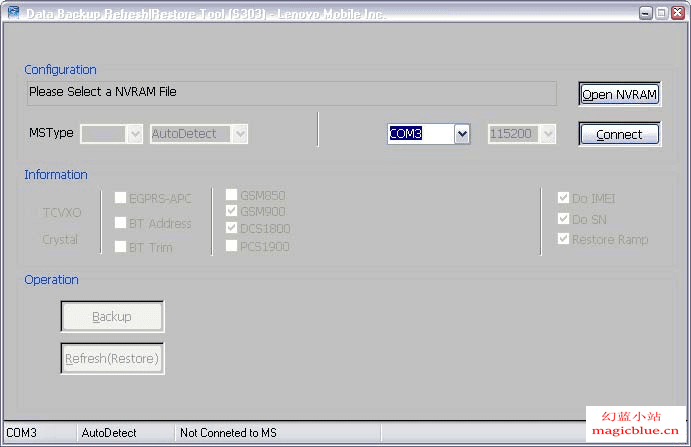Uncheck the GSM900 band checkbox

click(231, 211)
